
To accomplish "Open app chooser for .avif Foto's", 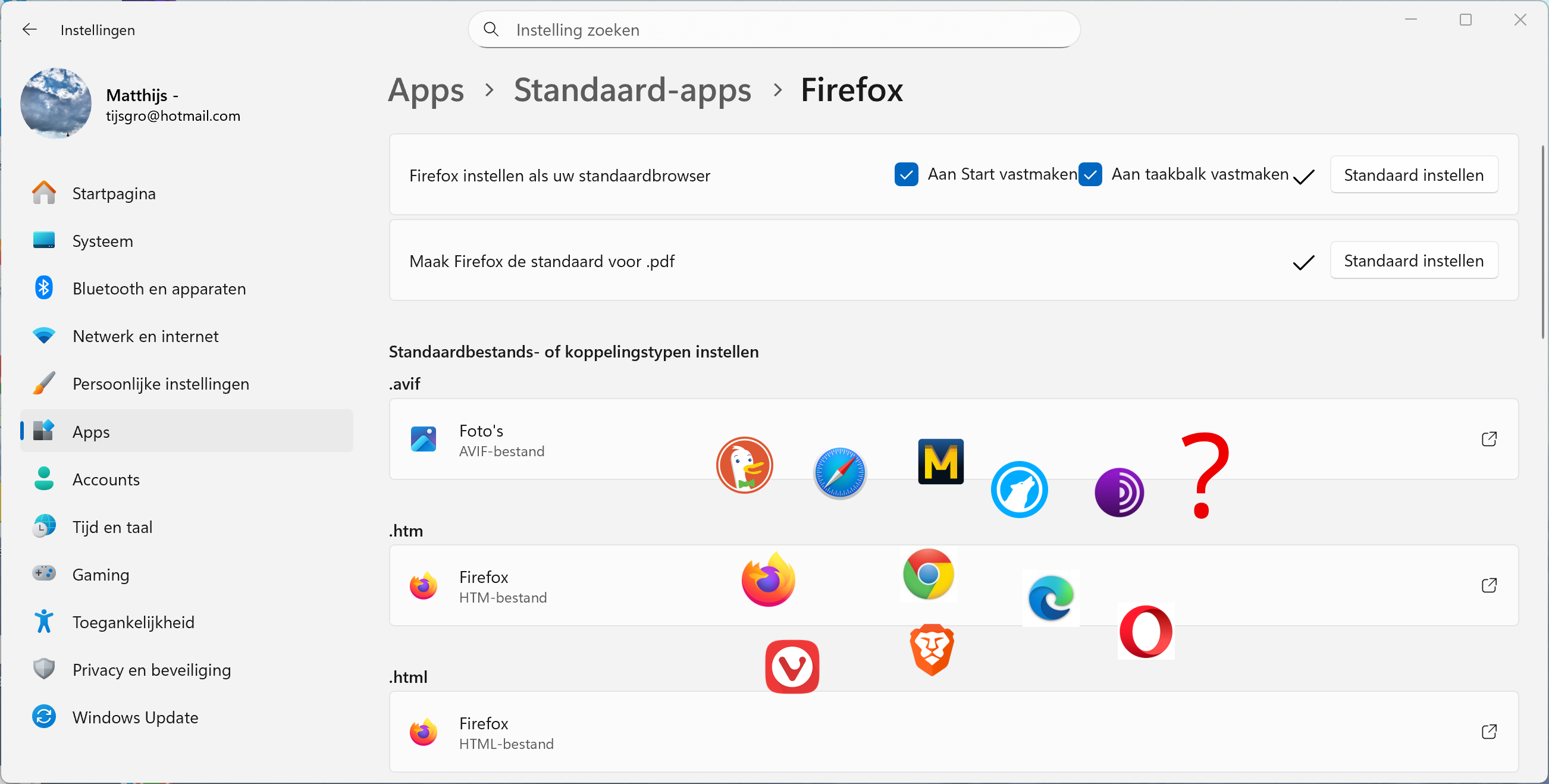I will pos(1488,439).
